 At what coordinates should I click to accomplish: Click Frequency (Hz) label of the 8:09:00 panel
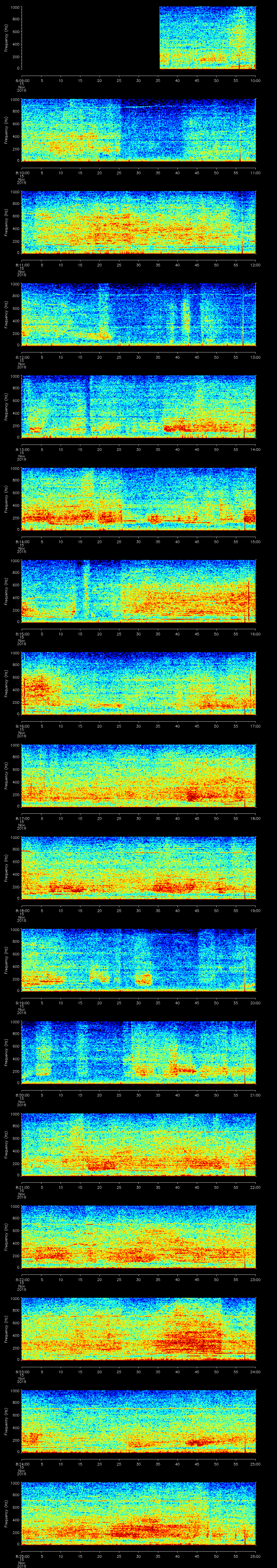6,38
